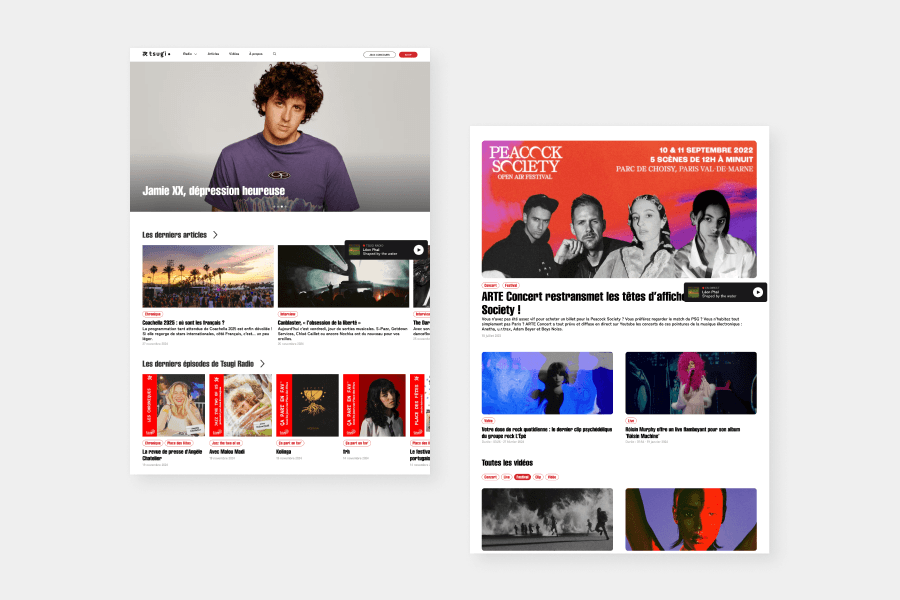The image size is (900, 600).
Task: Filter Toutes les vidéos by Vidéo chip
Action: point(552,477)
